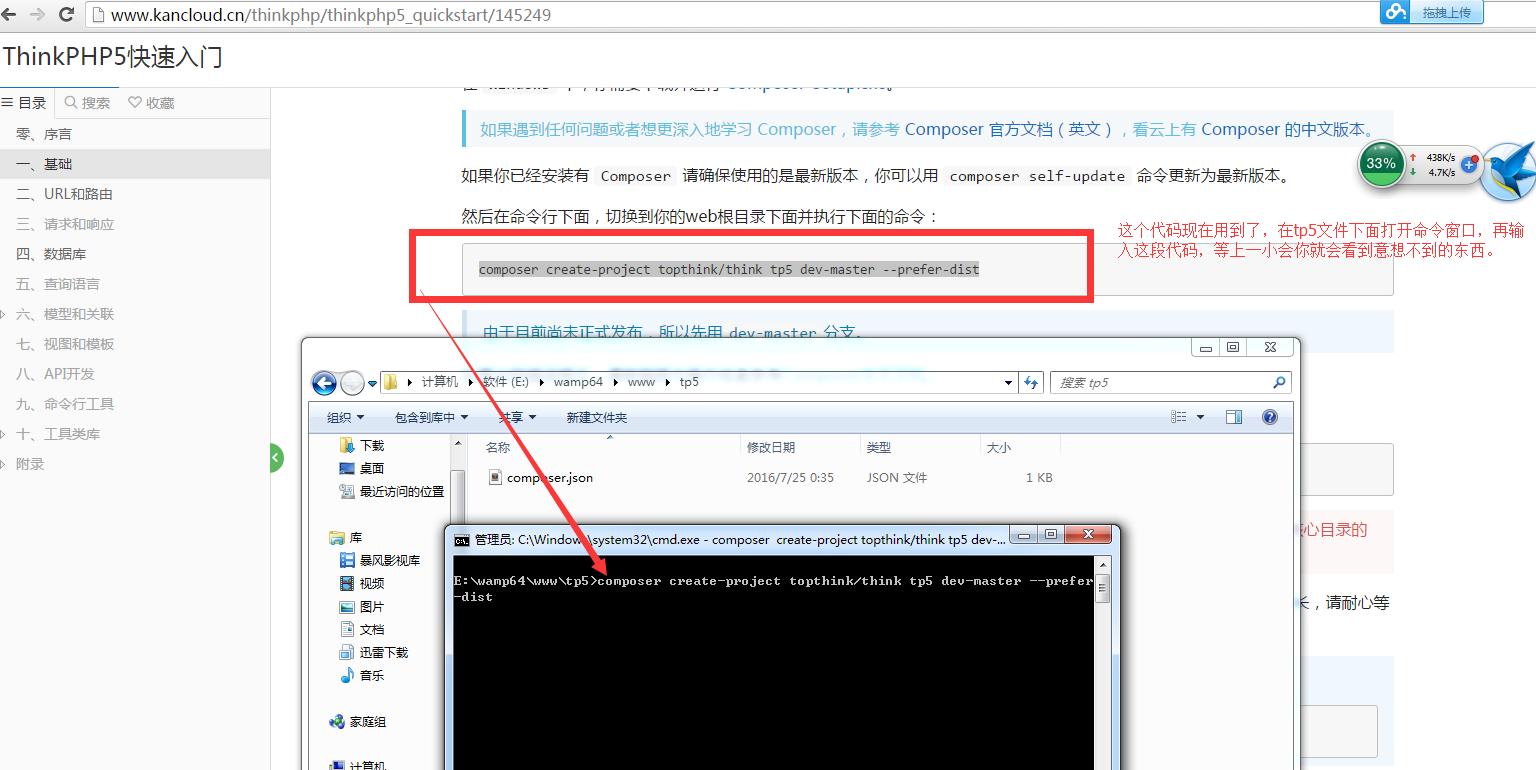This screenshot has height=770, width=1536.
Task: Click 新建文件夹 button
Action: 597,417
